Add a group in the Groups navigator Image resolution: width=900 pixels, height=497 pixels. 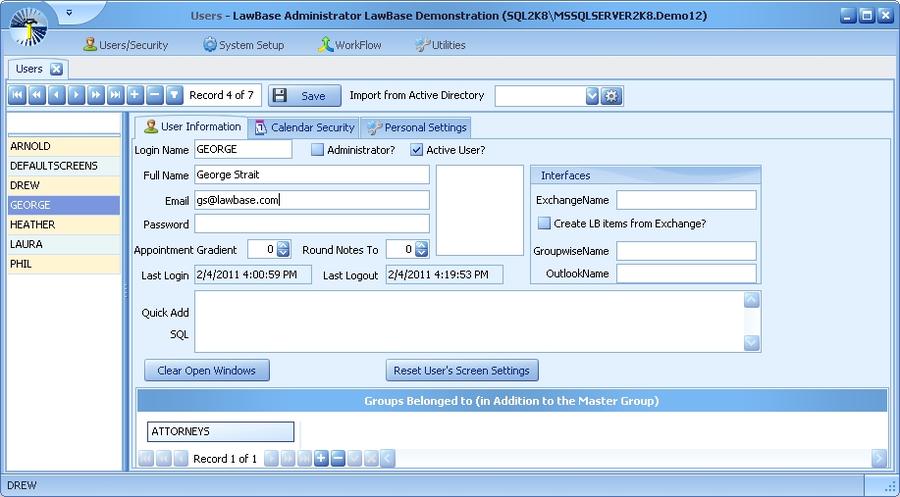tap(321, 459)
